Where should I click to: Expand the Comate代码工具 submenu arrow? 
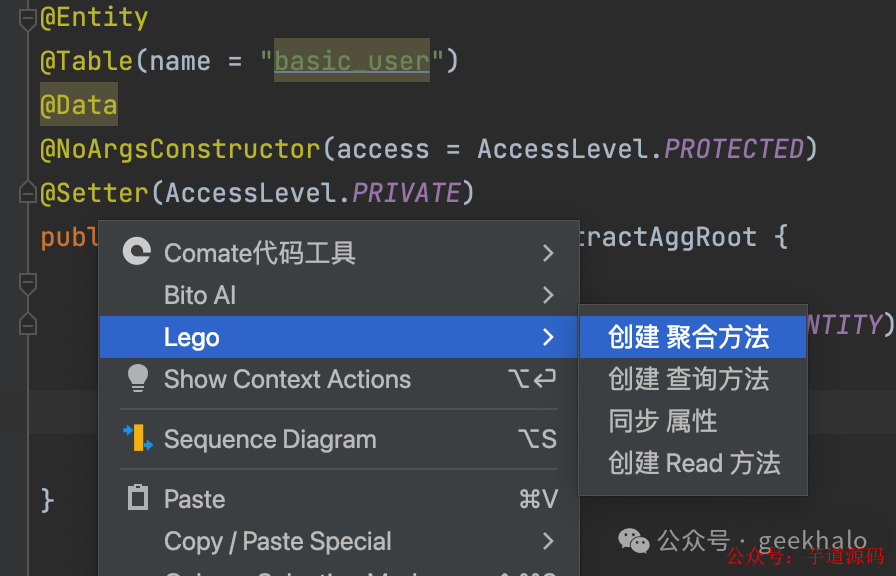548,253
